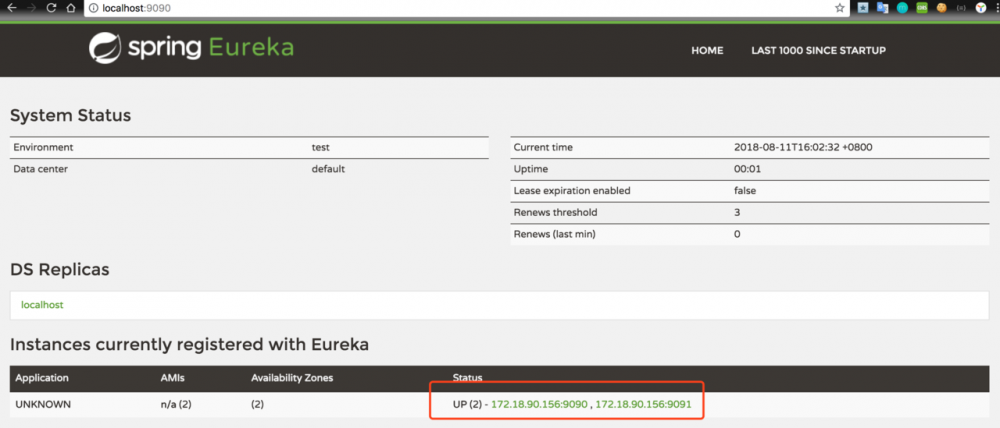Screen dimensions: 1000x428
Task: View site info icon beside localhost URL
Action: pos(93,8)
